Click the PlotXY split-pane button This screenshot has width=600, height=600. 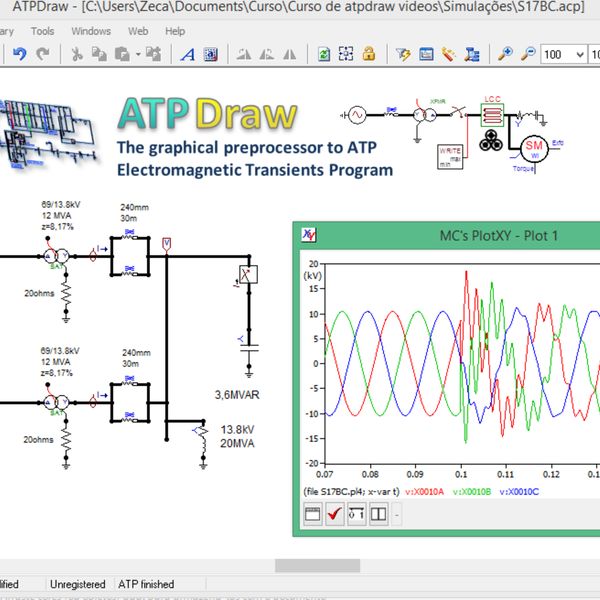379,514
